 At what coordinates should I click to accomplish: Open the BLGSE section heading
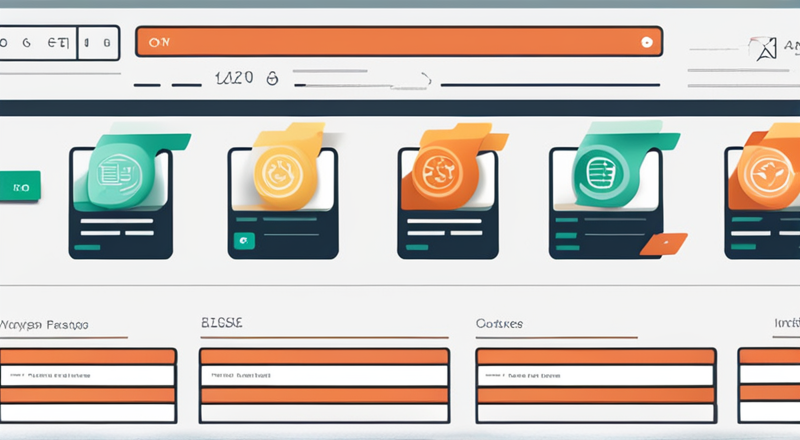221,323
